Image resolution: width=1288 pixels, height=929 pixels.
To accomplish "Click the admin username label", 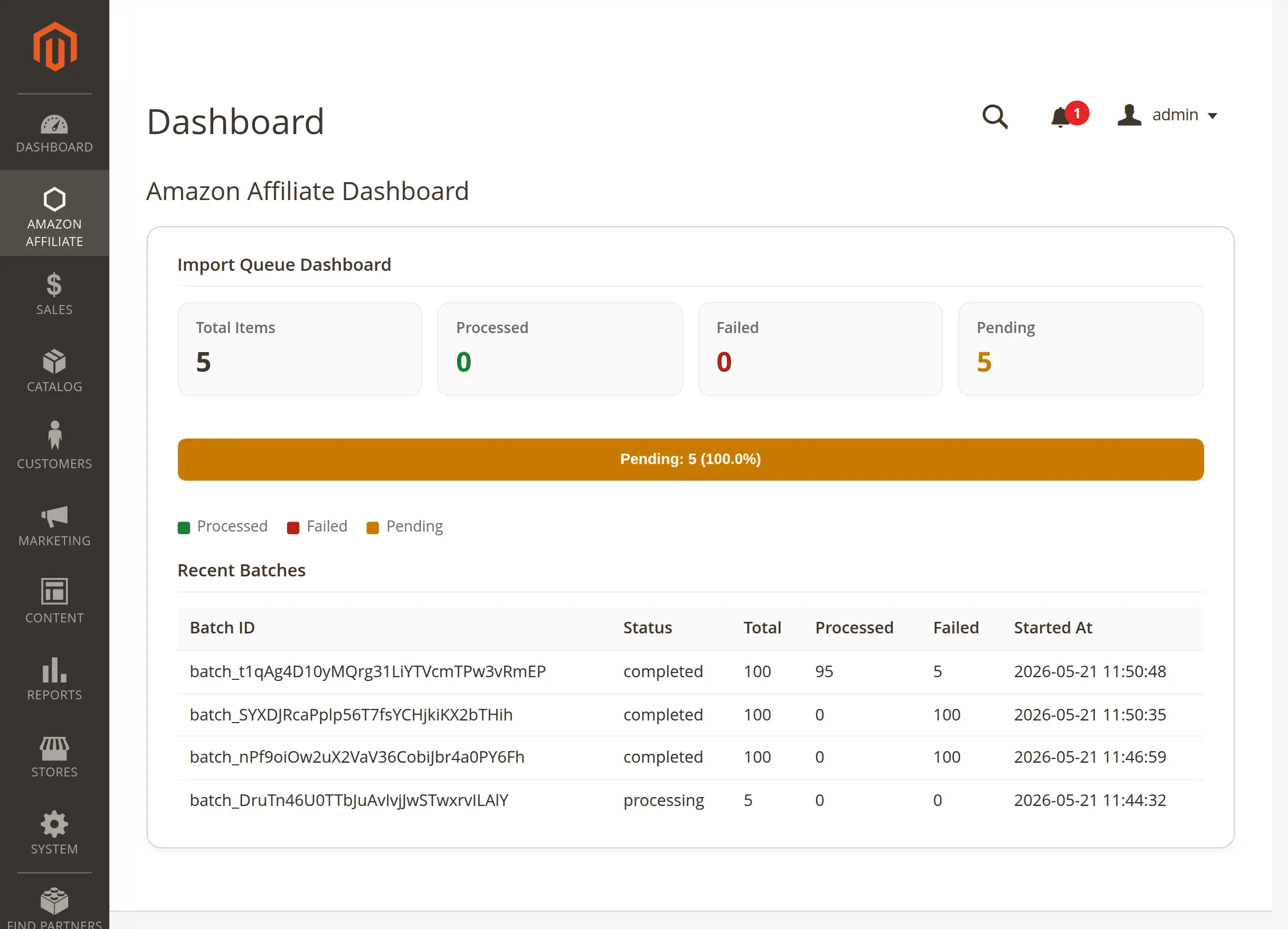I will click(1175, 115).
